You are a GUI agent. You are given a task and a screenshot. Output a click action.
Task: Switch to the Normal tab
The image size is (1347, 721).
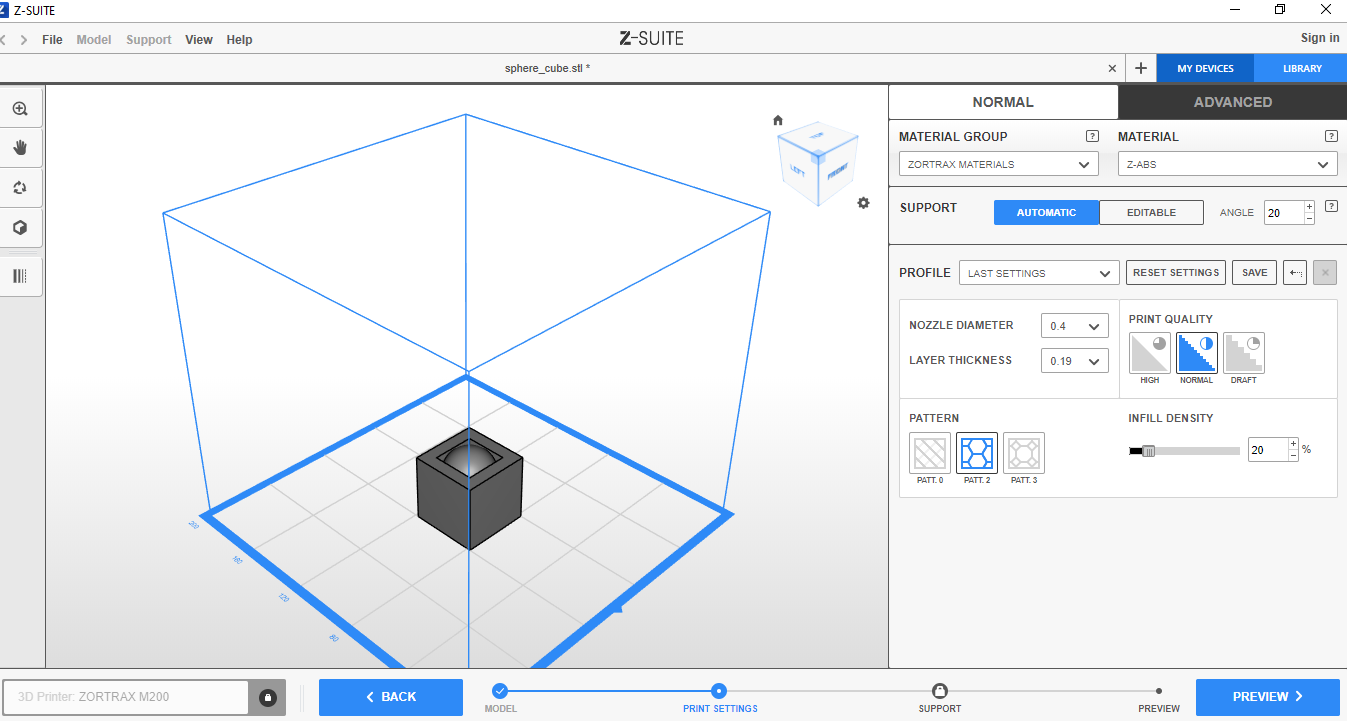(x=1003, y=102)
